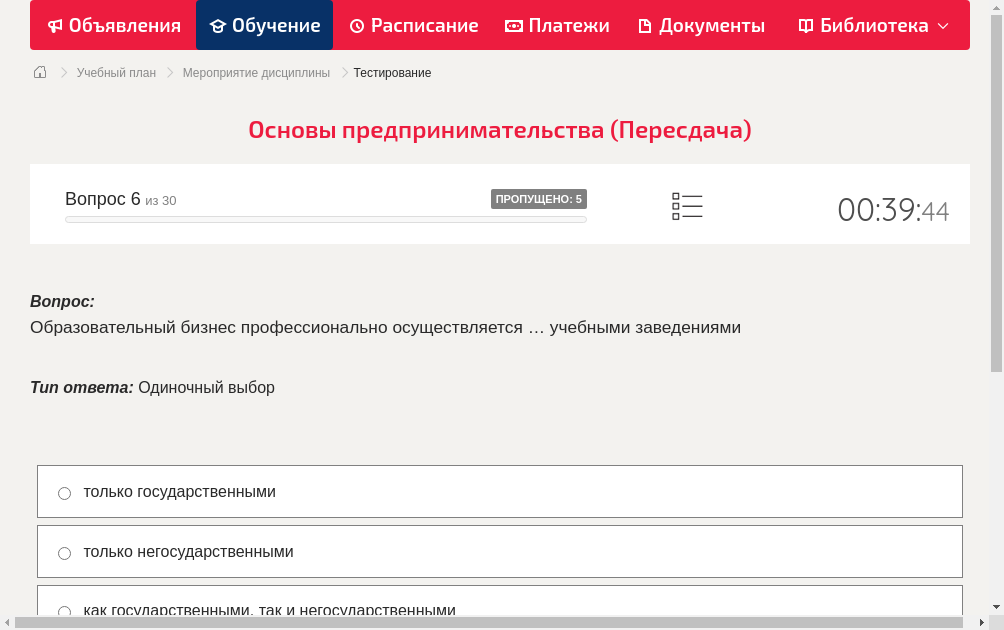Open the home icon in the breadcrumb
Image resolution: width=1004 pixels, height=630 pixels.
click(x=39, y=72)
